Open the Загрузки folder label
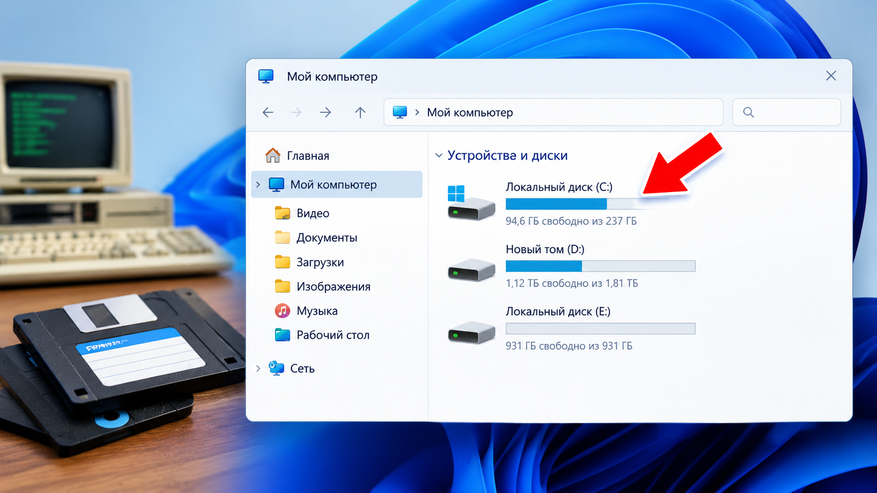 320,262
